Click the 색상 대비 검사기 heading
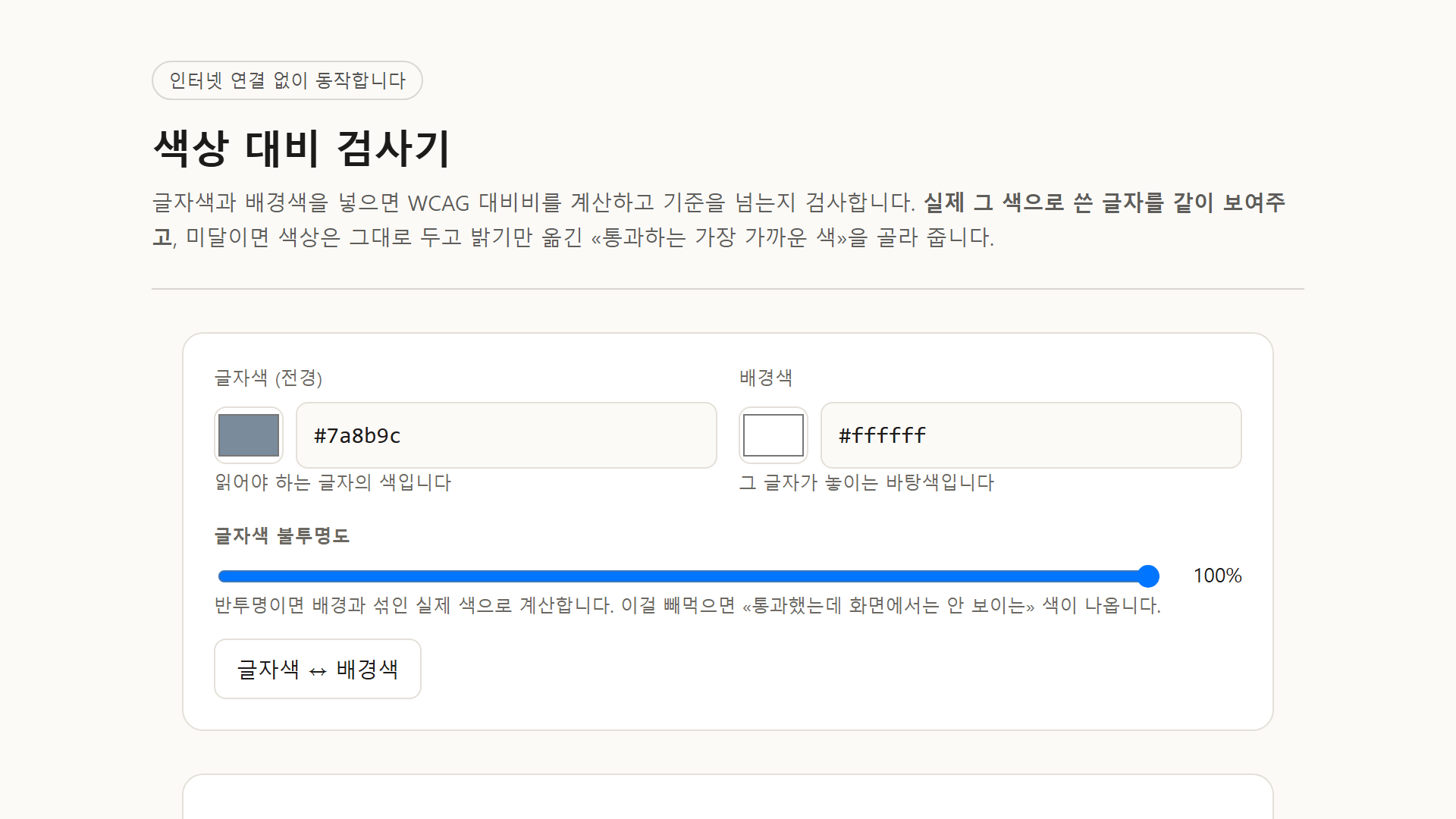 pyautogui.click(x=302, y=148)
